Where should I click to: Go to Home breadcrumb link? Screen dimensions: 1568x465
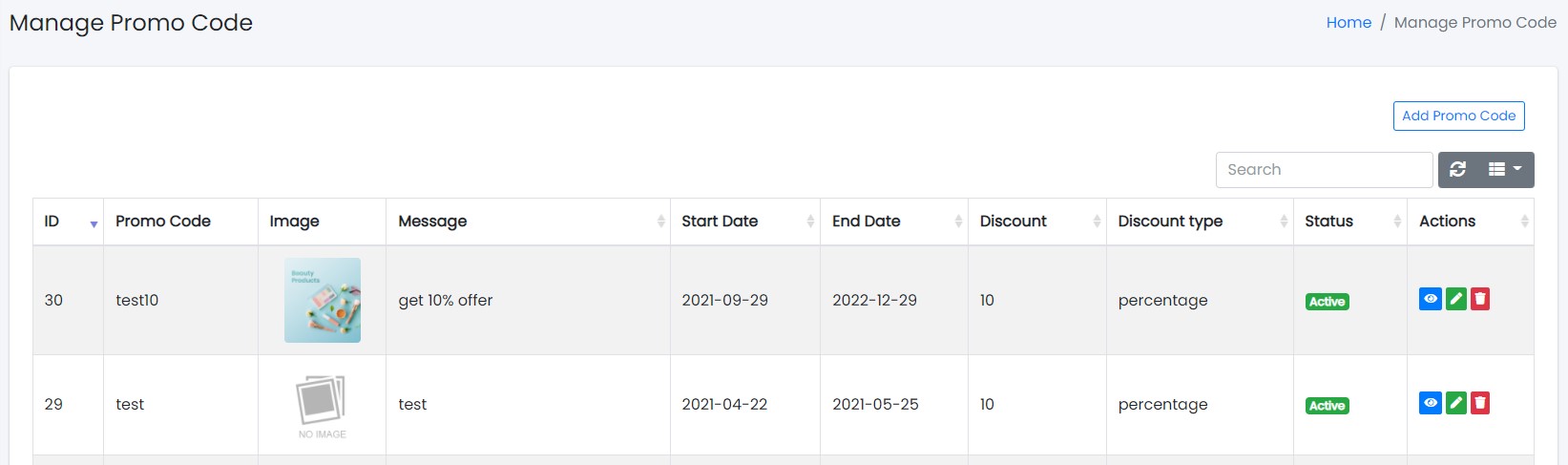[x=1348, y=23]
